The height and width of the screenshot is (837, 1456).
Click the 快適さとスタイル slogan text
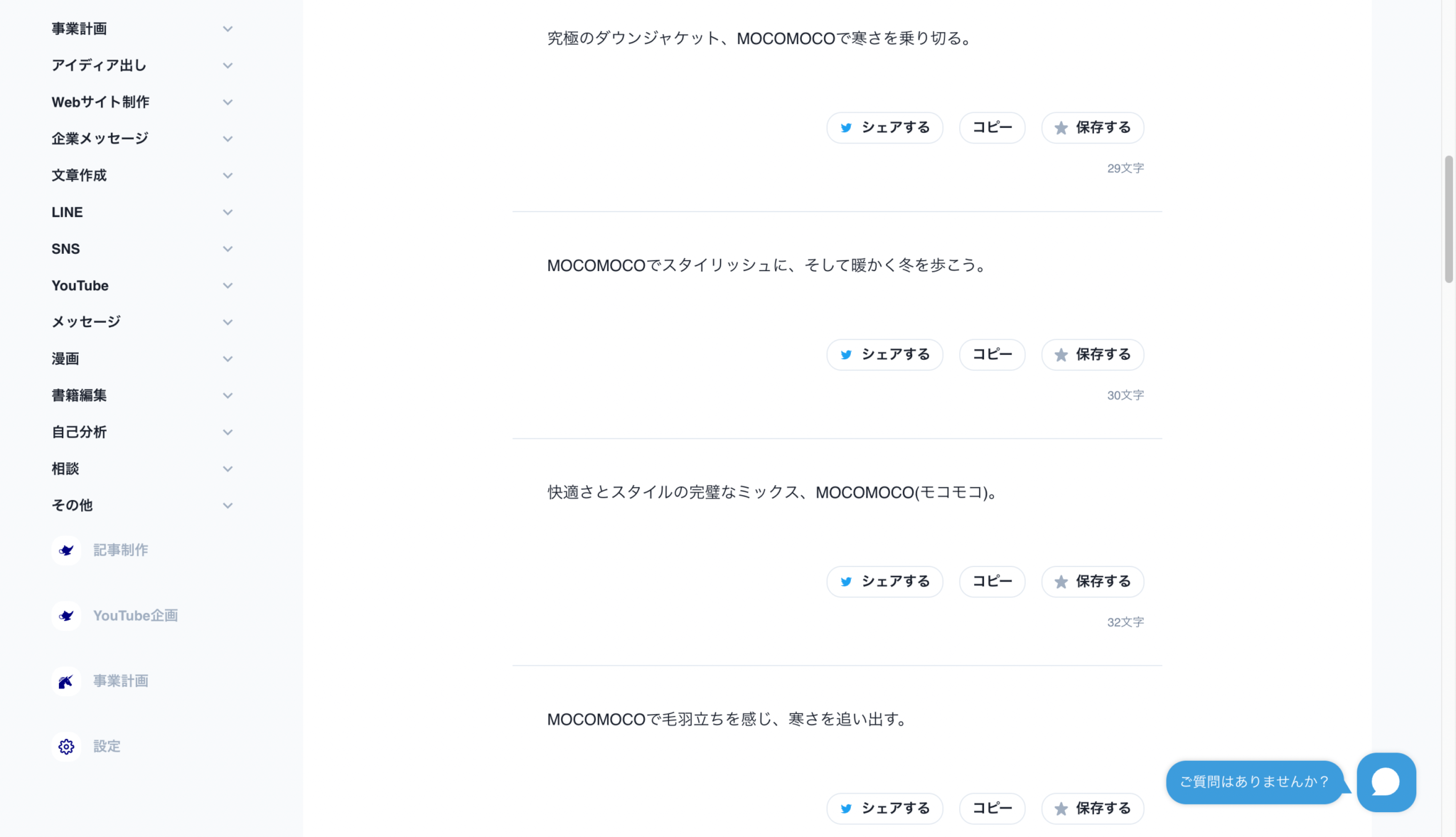pyautogui.click(x=771, y=492)
